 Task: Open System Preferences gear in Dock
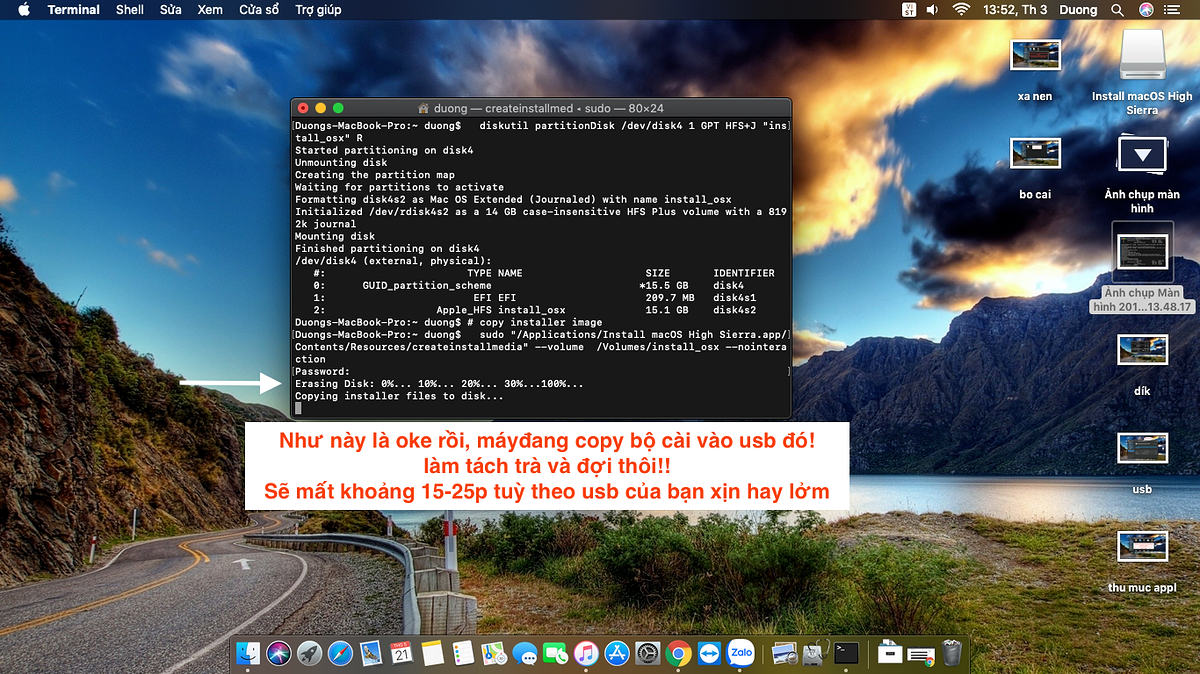pos(647,653)
